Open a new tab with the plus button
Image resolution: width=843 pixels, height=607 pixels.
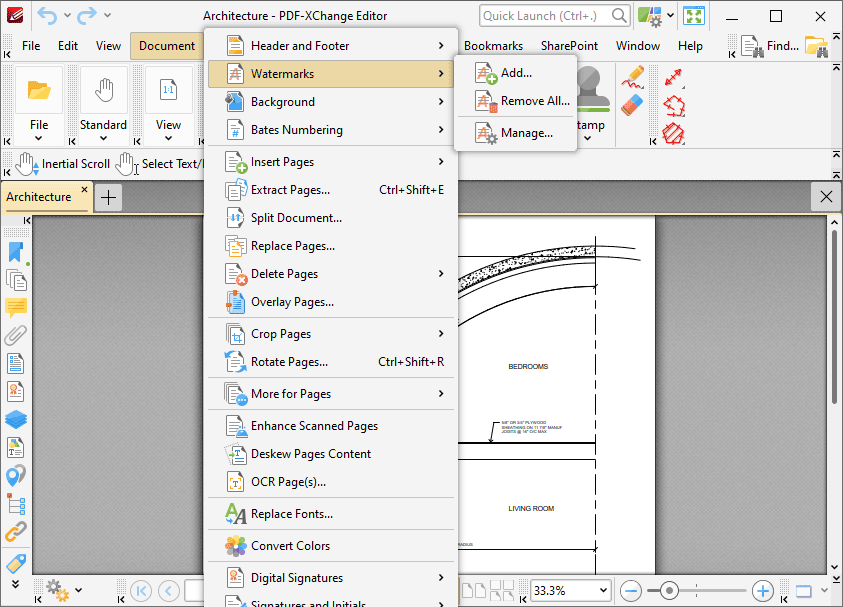tap(109, 197)
